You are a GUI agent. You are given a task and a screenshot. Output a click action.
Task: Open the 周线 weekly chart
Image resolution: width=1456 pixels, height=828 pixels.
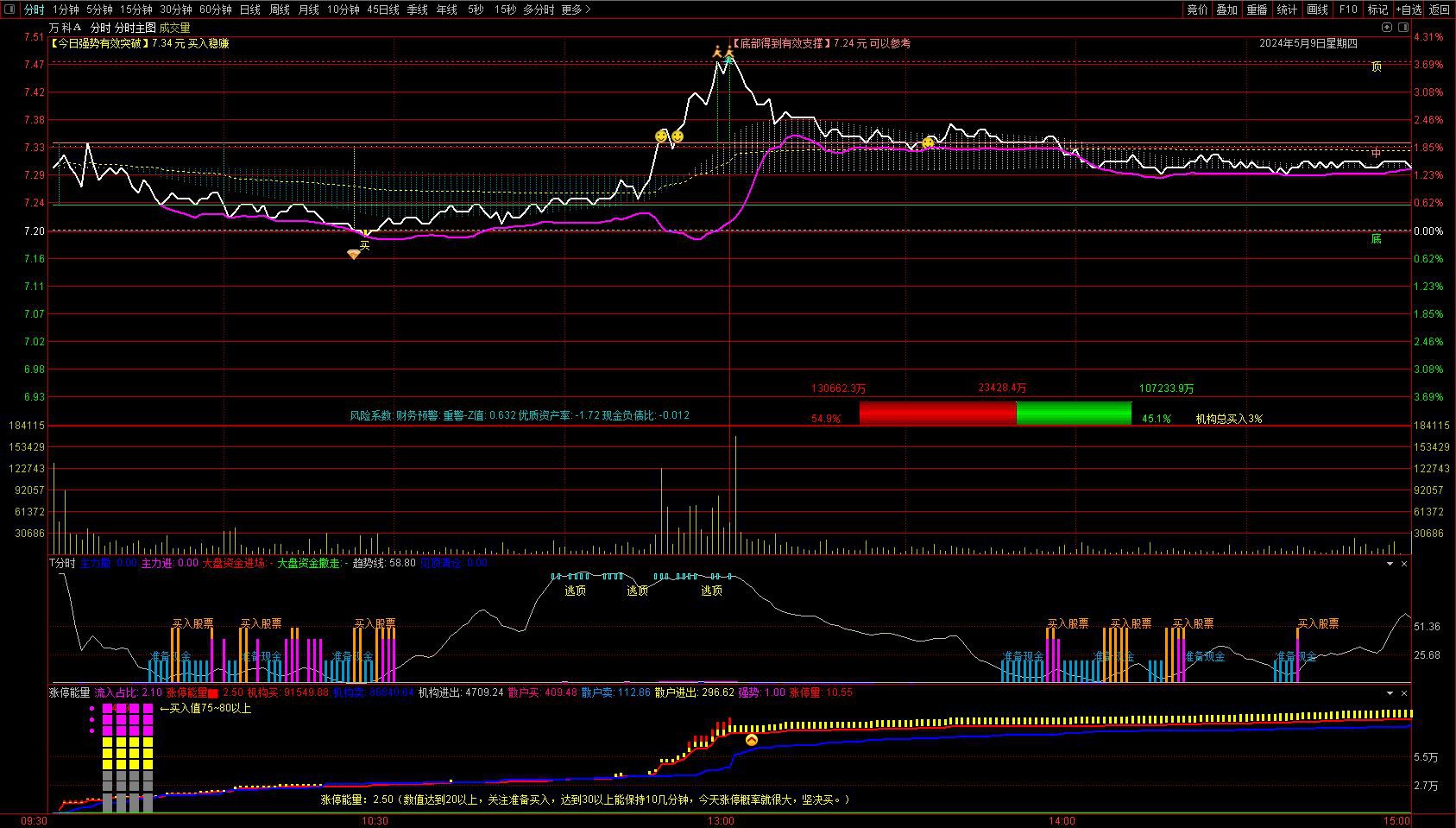279,9
